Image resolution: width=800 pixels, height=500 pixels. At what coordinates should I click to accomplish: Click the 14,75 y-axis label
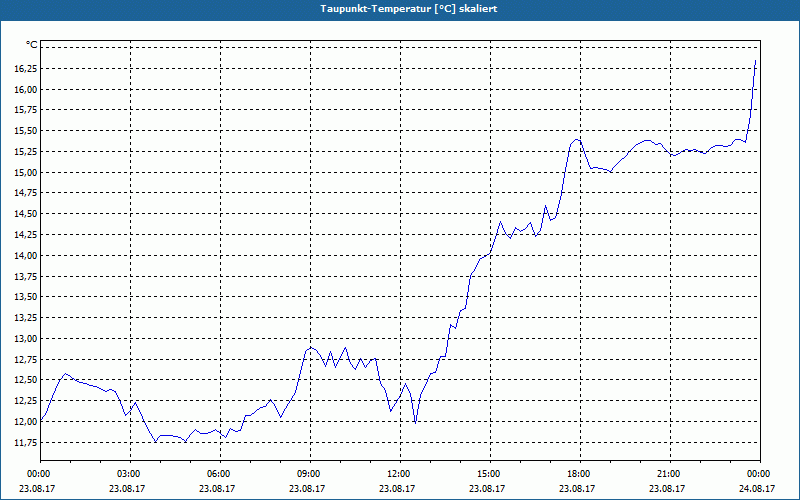26,193
